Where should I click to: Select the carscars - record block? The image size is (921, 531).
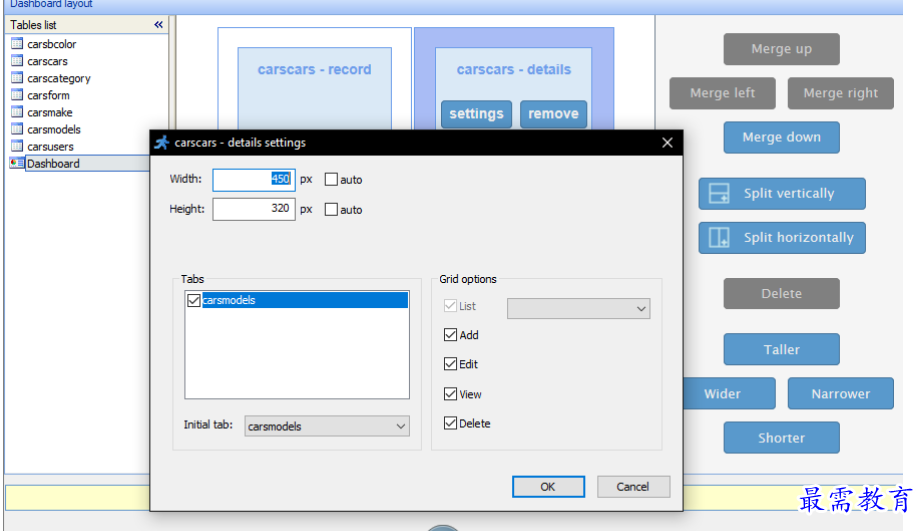[314, 88]
